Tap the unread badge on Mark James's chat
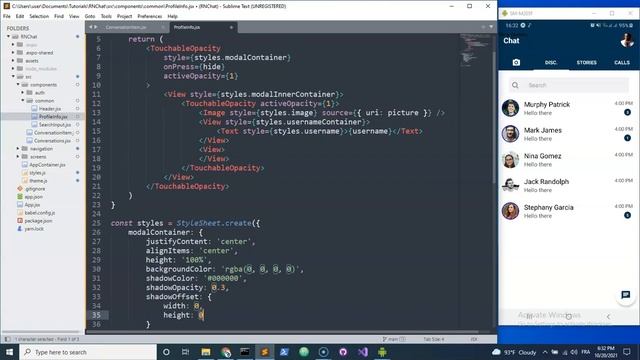This screenshot has width=640, height=360. 627,138
